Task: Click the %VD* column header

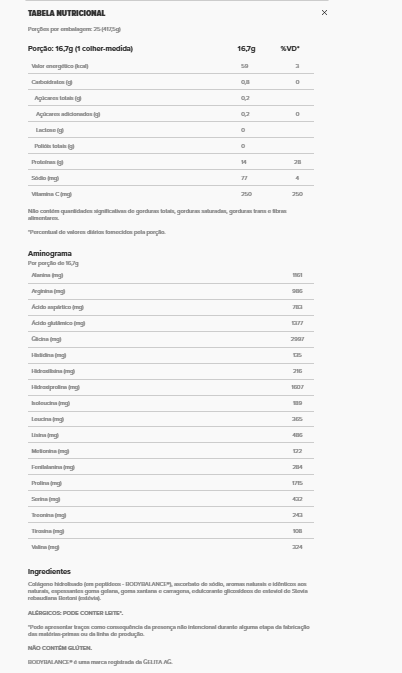Action: 290,49
